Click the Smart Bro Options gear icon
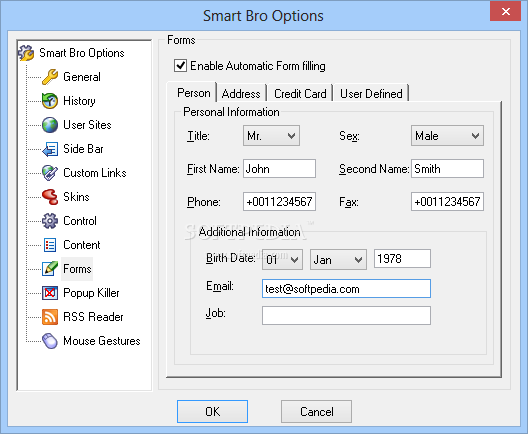This screenshot has height=434, width=528. pyautogui.click(x=26, y=53)
